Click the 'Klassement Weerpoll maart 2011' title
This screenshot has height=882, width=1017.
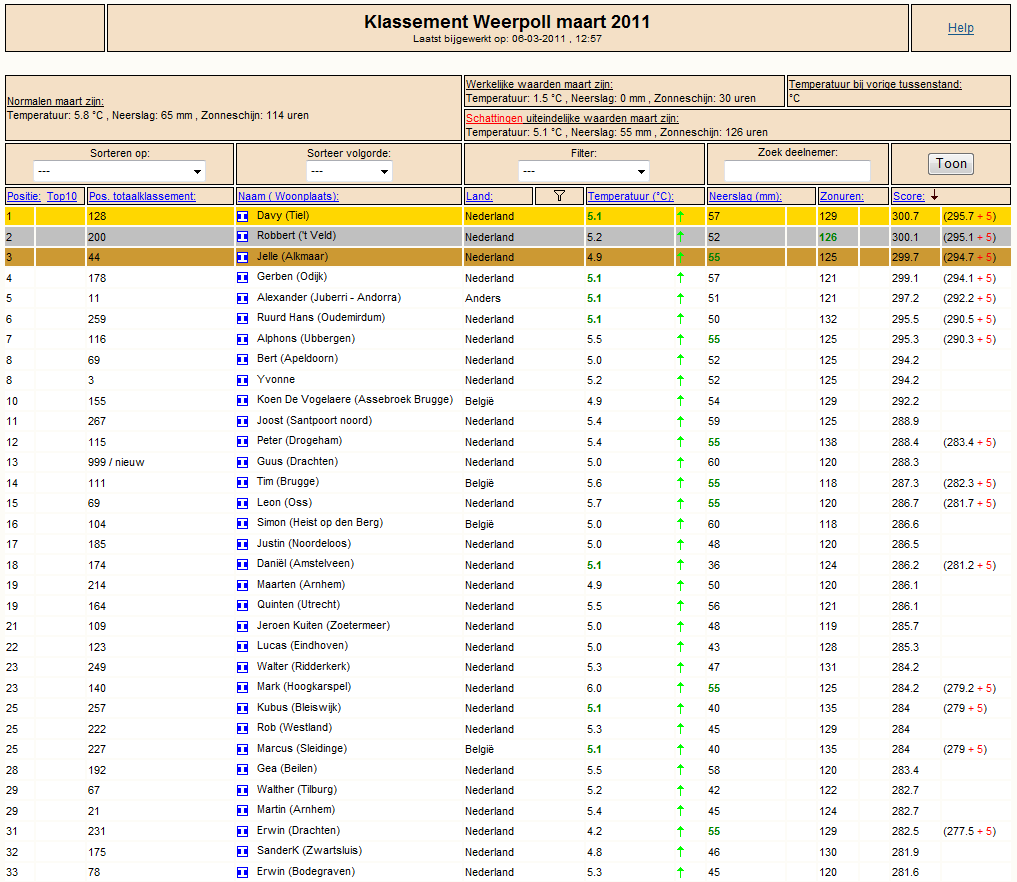coord(507,21)
